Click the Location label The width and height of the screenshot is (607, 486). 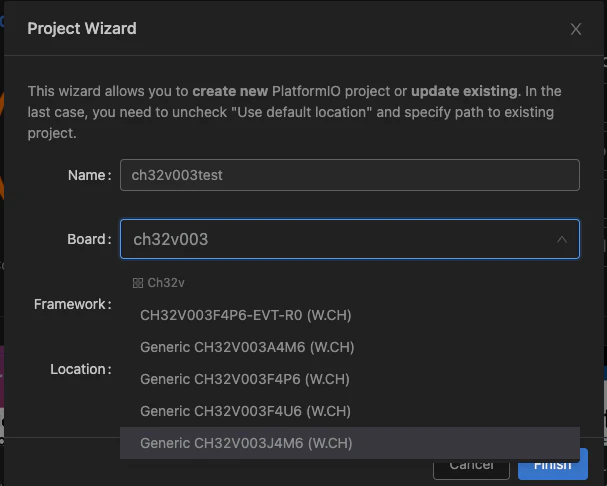[x=81, y=369]
